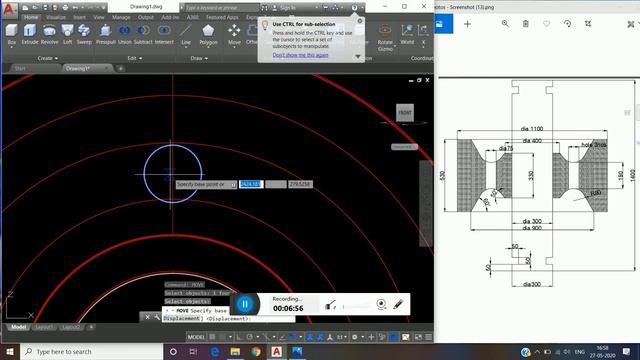Open the dropdown arrow under Move
The image size is (640, 360).
click(234, 47)
